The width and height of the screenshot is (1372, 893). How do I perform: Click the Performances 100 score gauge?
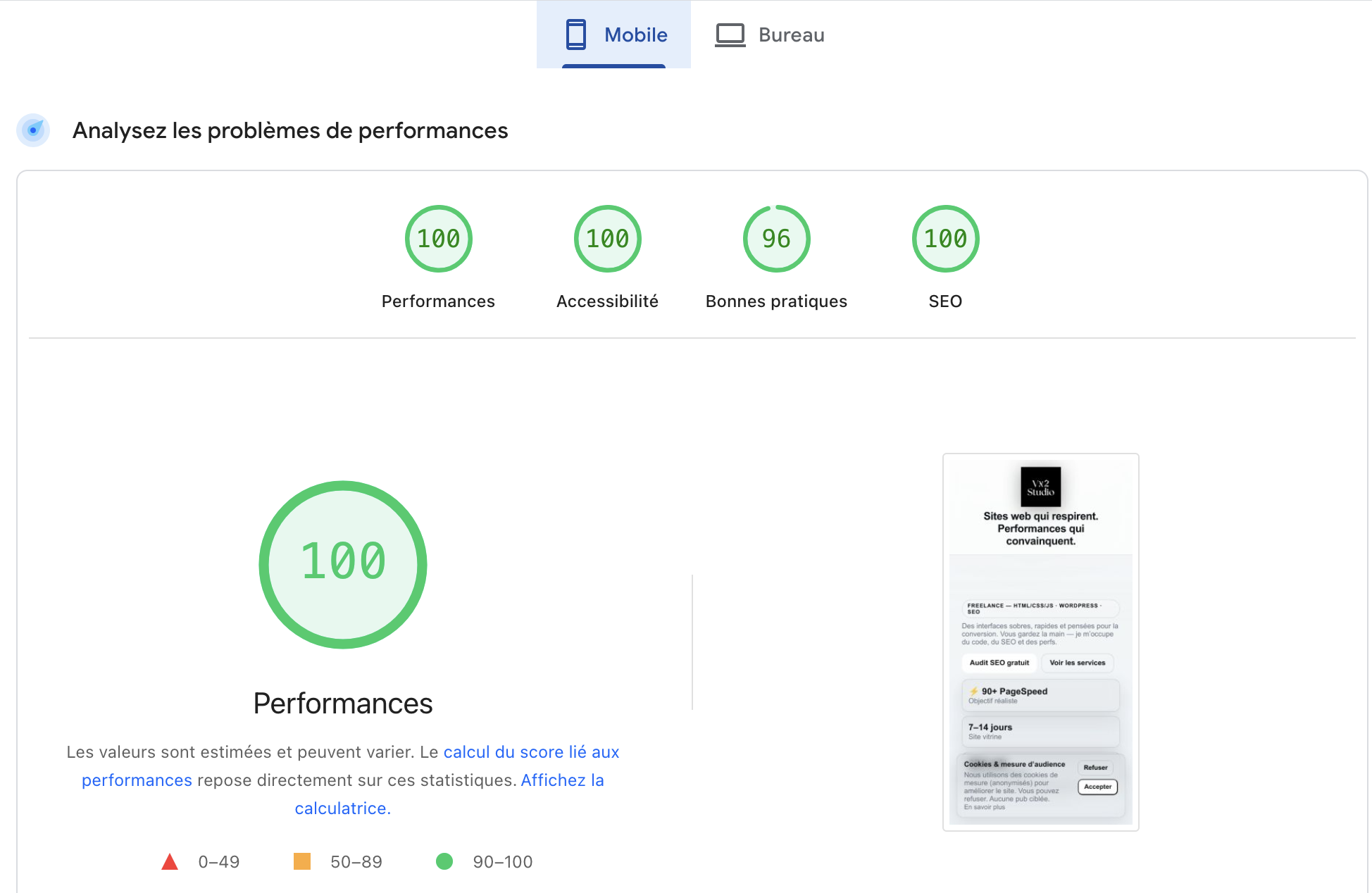438,239
